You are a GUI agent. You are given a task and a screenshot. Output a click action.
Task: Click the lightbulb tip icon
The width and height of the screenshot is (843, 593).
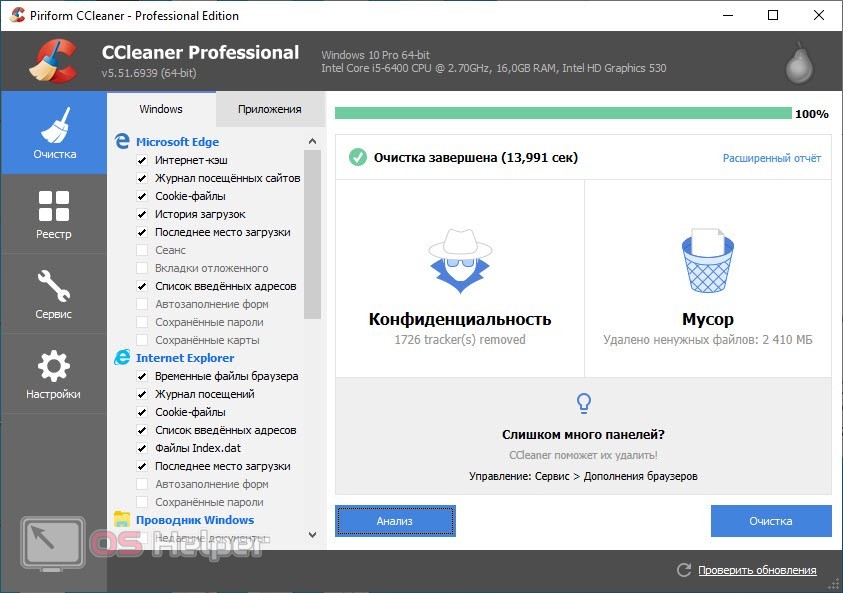click(x=584, y=403)
